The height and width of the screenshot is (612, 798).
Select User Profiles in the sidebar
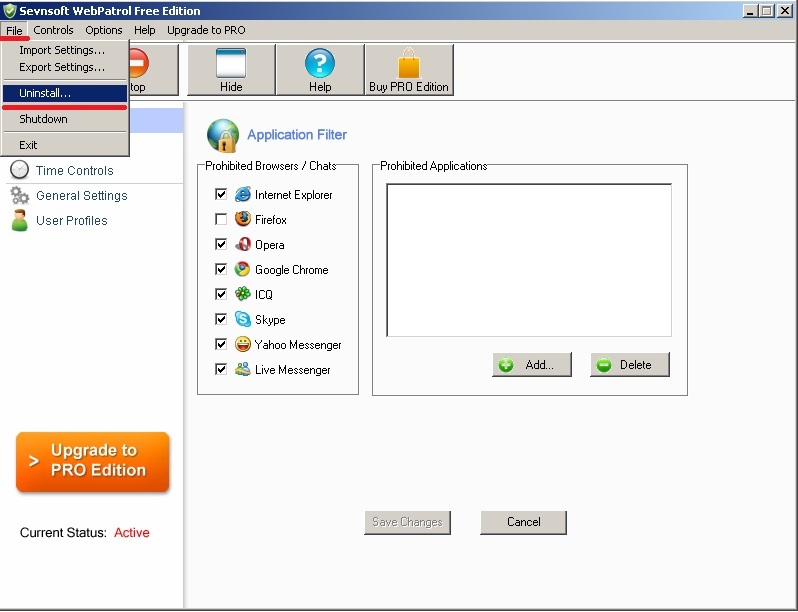71,221
